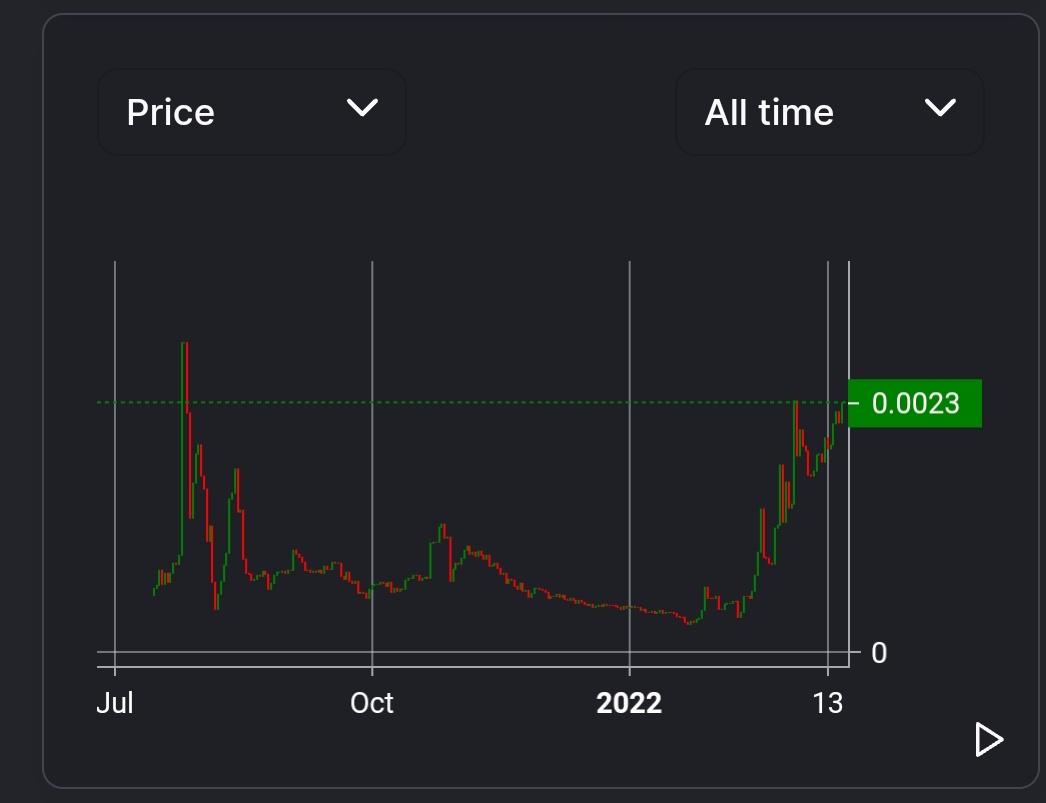Viewport: 1046px width, 803px height.
Task: Click the bold 2022 axis label
Action: click(x=629, y=703)
